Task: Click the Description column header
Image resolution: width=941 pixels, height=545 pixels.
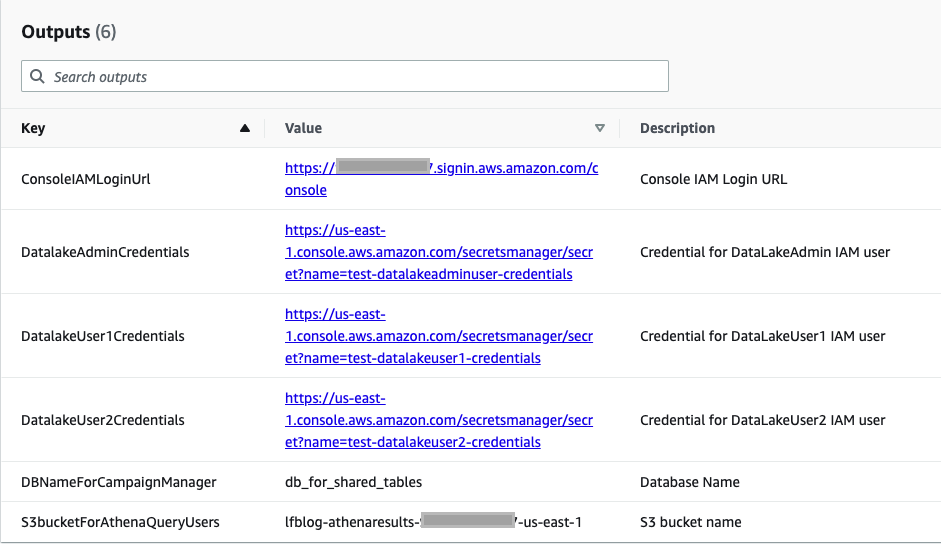Action: (677, 128)
